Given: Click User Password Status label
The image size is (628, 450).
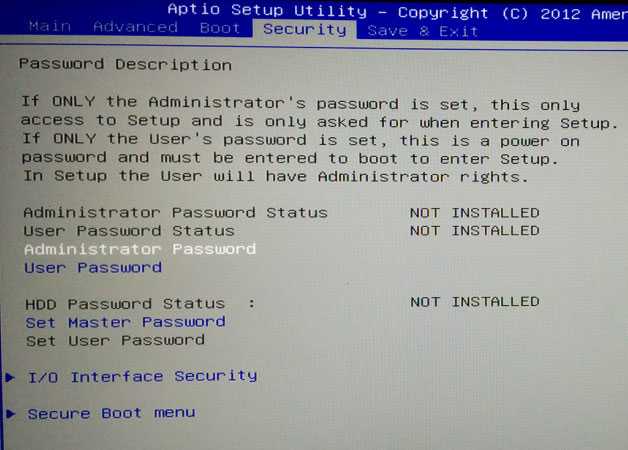Looking at the screenshot, I should [129, 231].
